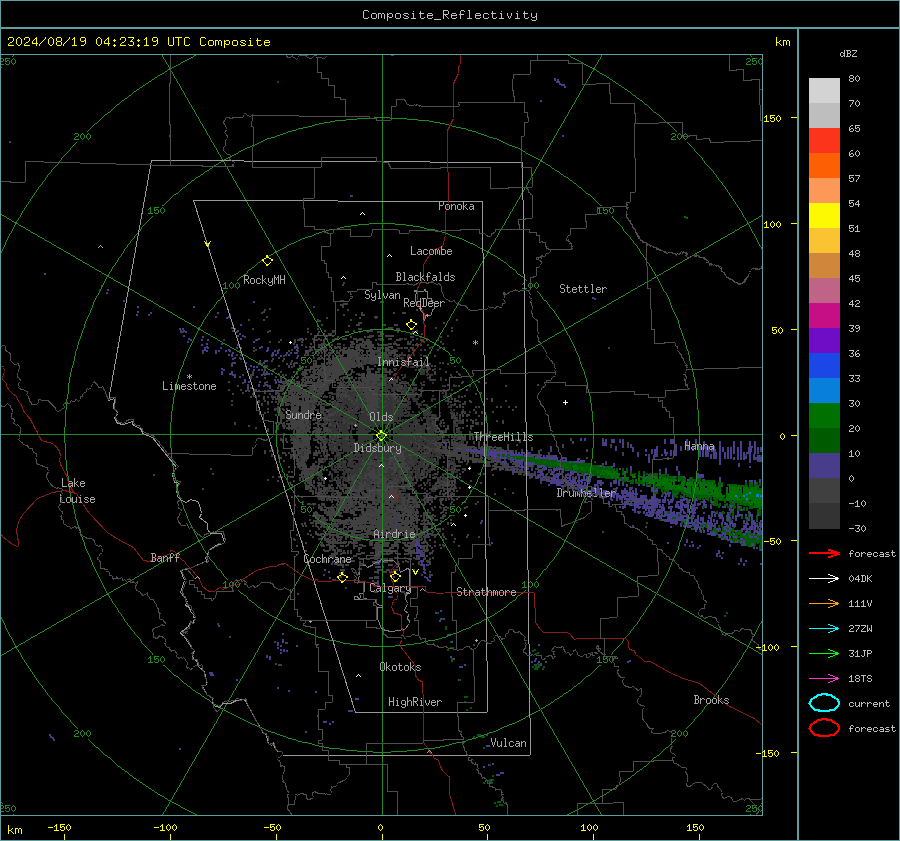Click the Stettler city label
The height and width of the screenshot is (841, 900).
(x=583, y=289)
